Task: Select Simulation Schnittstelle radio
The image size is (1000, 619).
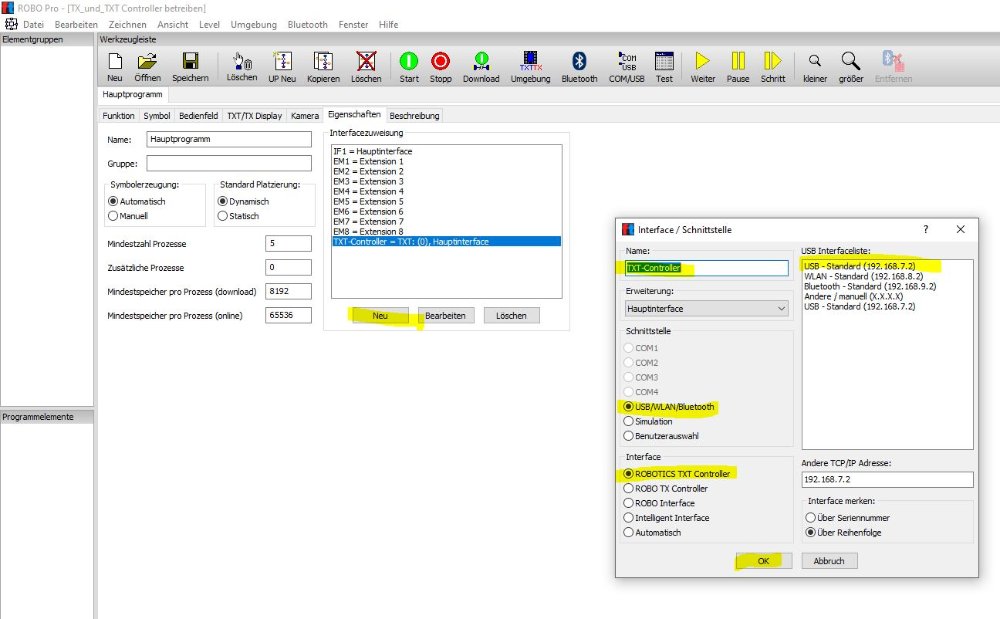Action: tap(628, 421)
